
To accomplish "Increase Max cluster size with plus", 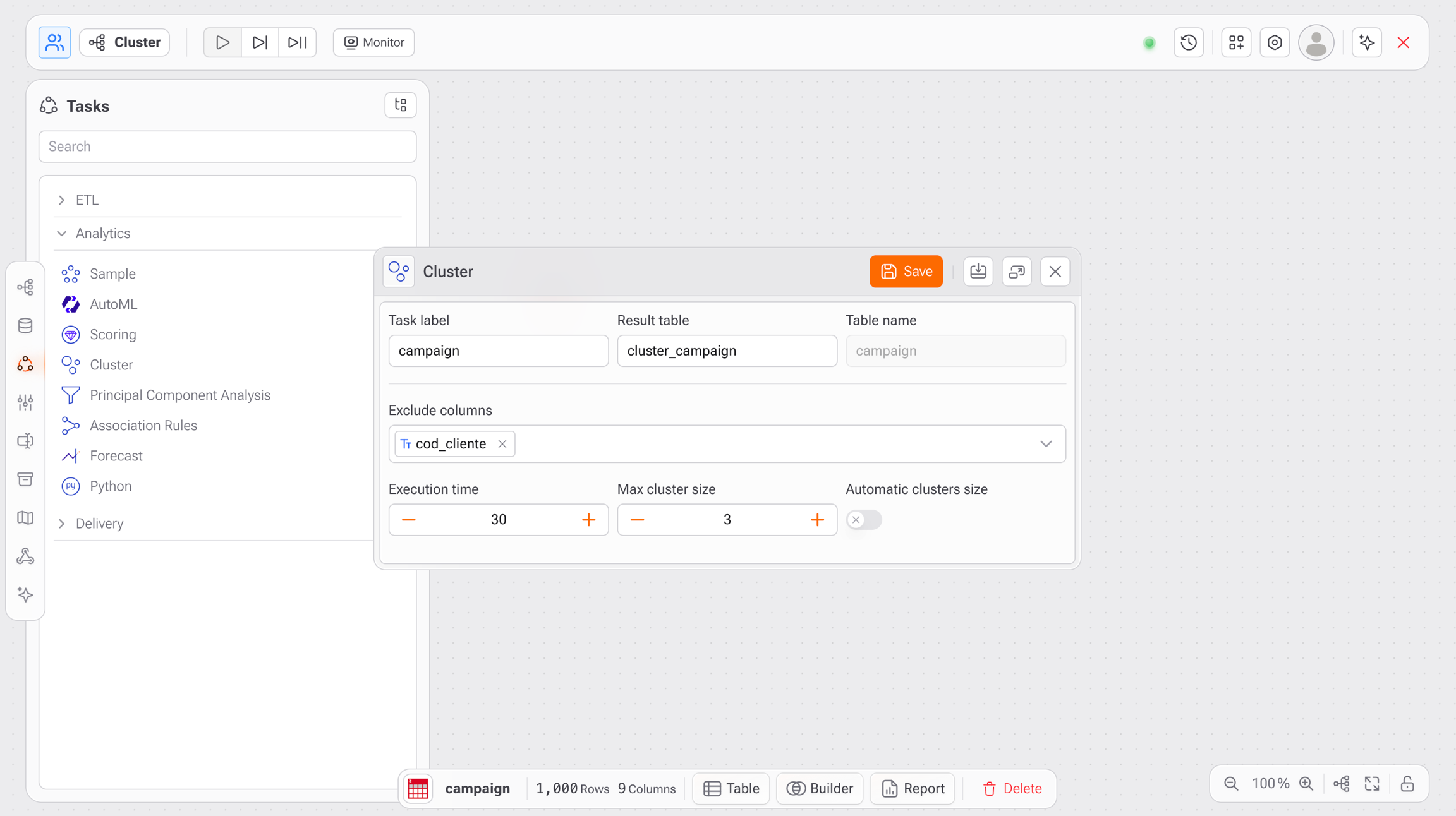I will 817,520.
